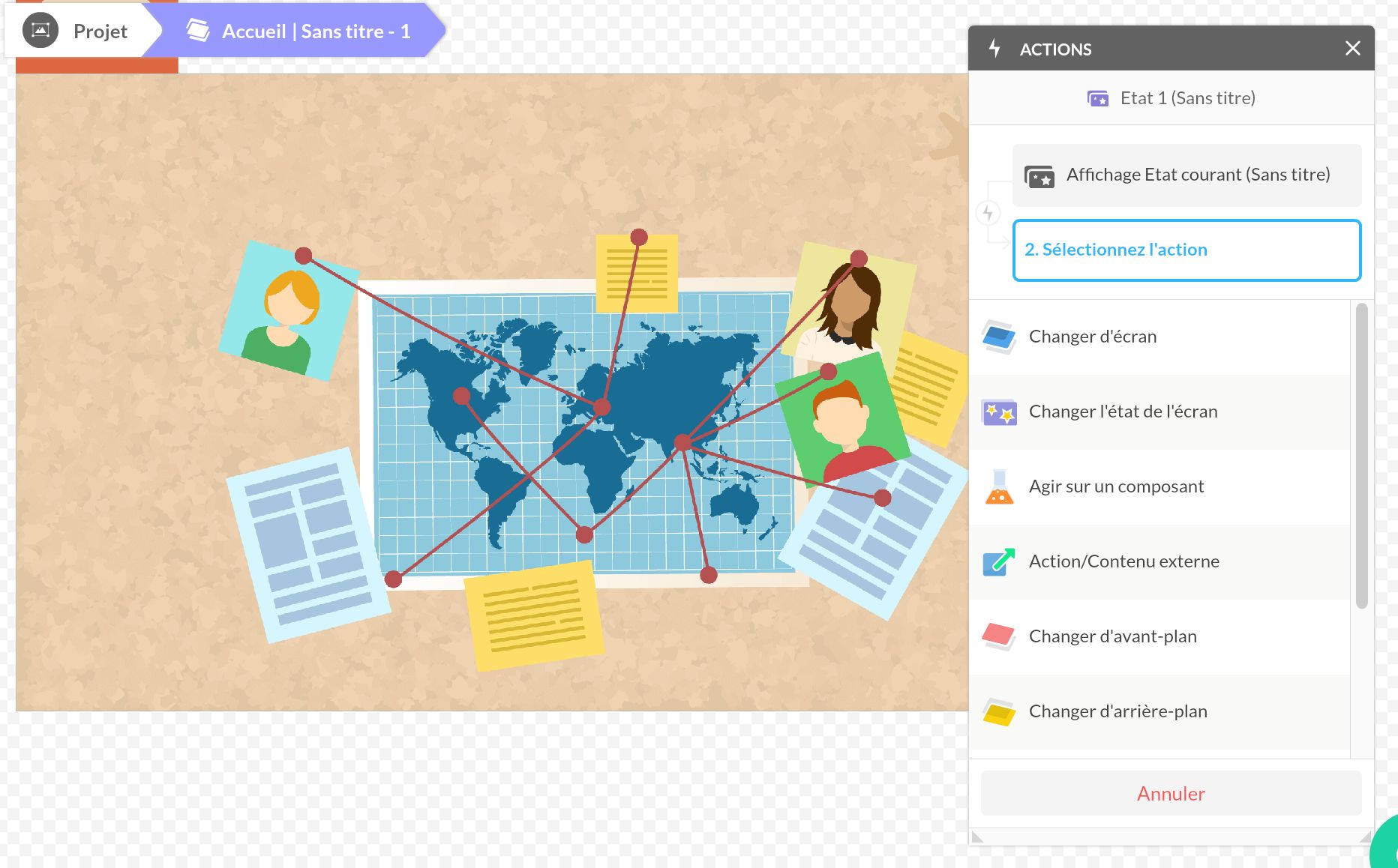Click the Changer l'état de l'écran star icon
Image resolution: width=1398 pixels, height=868 pixels.
999,412
